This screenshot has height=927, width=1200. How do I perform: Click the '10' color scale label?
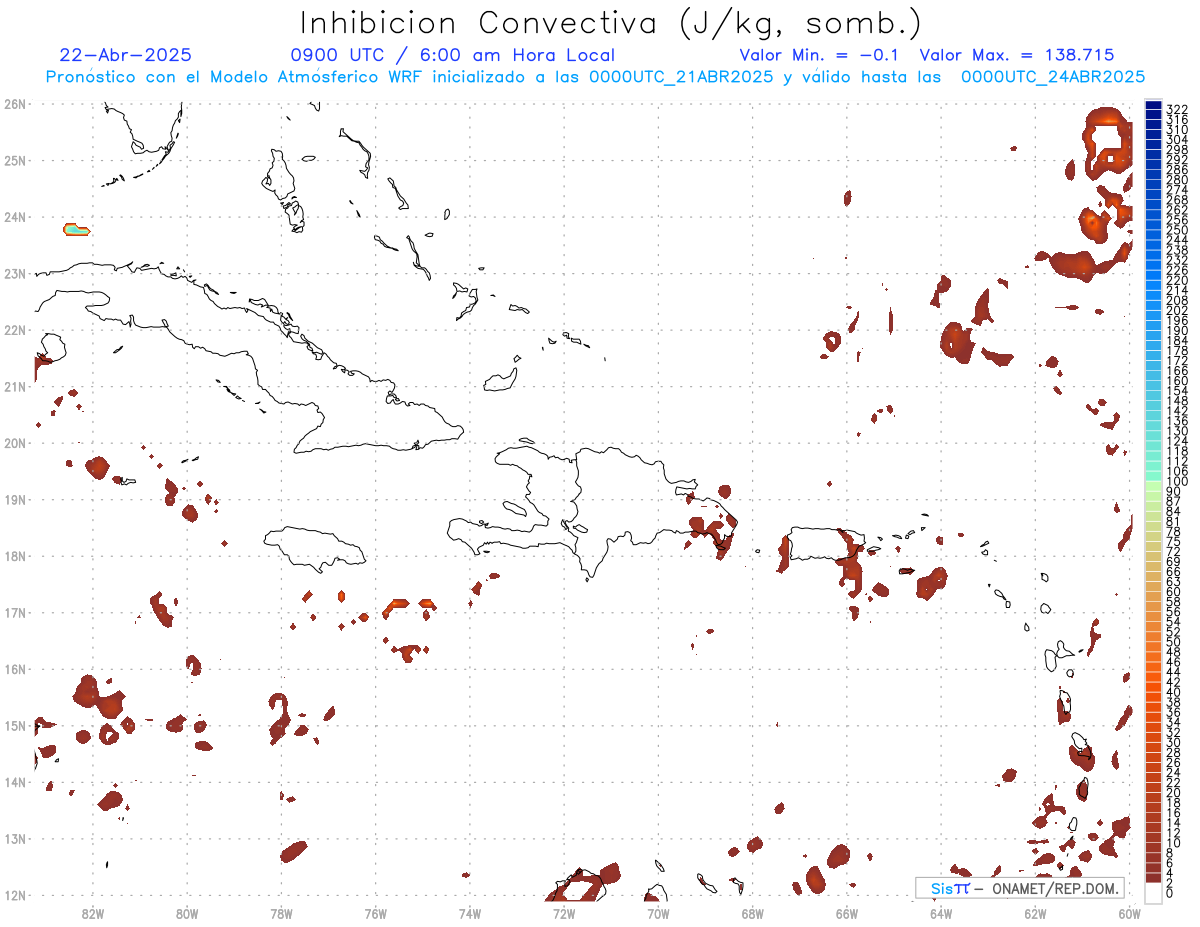coord(1174,843)
